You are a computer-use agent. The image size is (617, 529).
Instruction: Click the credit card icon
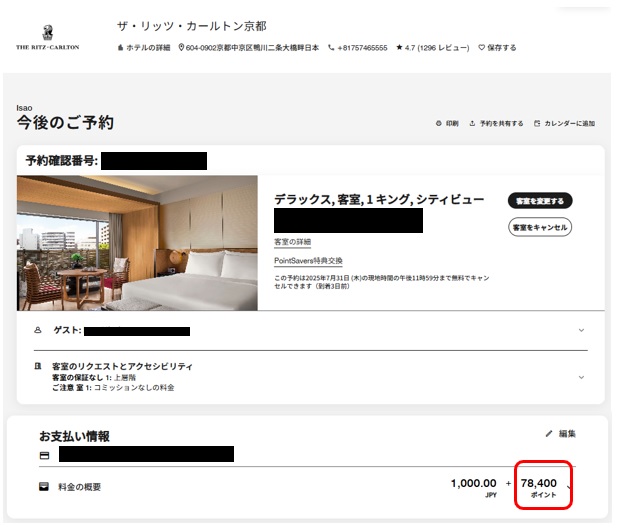pos(44,455)
